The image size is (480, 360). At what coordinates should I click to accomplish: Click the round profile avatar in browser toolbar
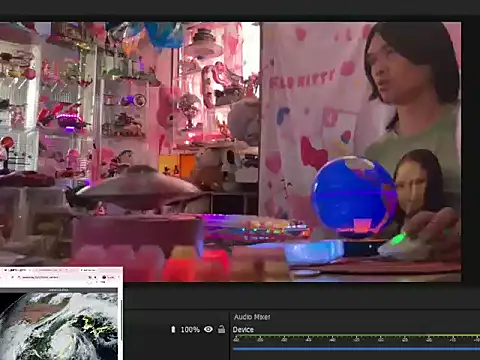tap(104, 277)
